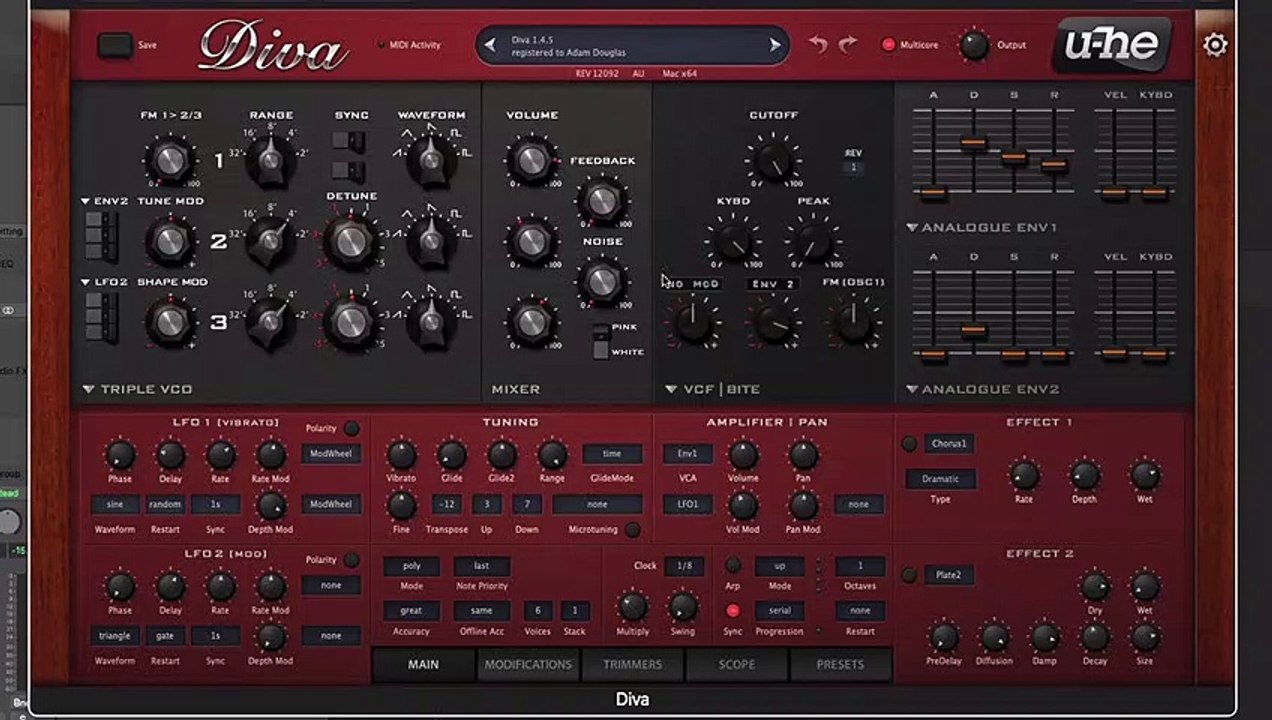Open the ENV2 tune mod source menu
1272x720 pixels.
click(104, 201)
